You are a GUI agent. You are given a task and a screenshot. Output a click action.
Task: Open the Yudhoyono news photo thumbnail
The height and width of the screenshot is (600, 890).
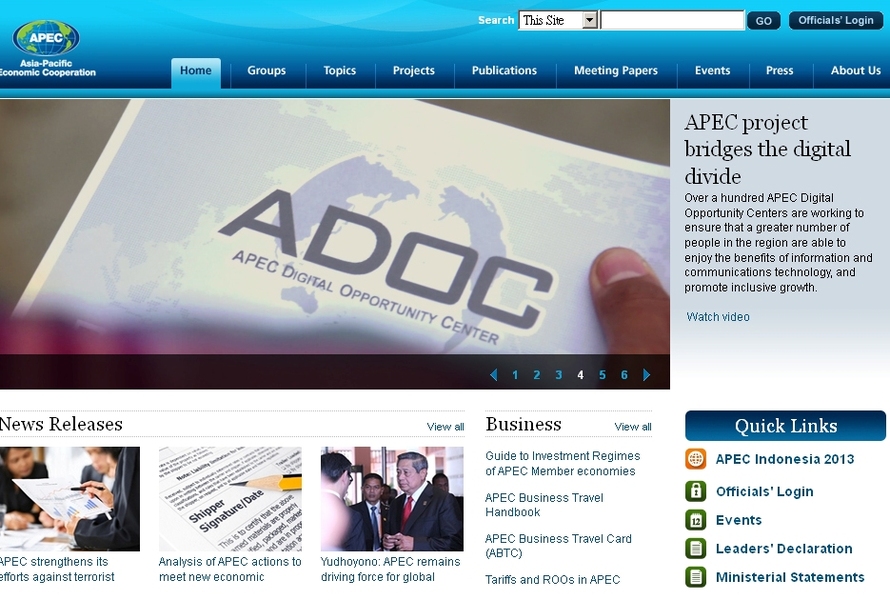coord(392,499)
